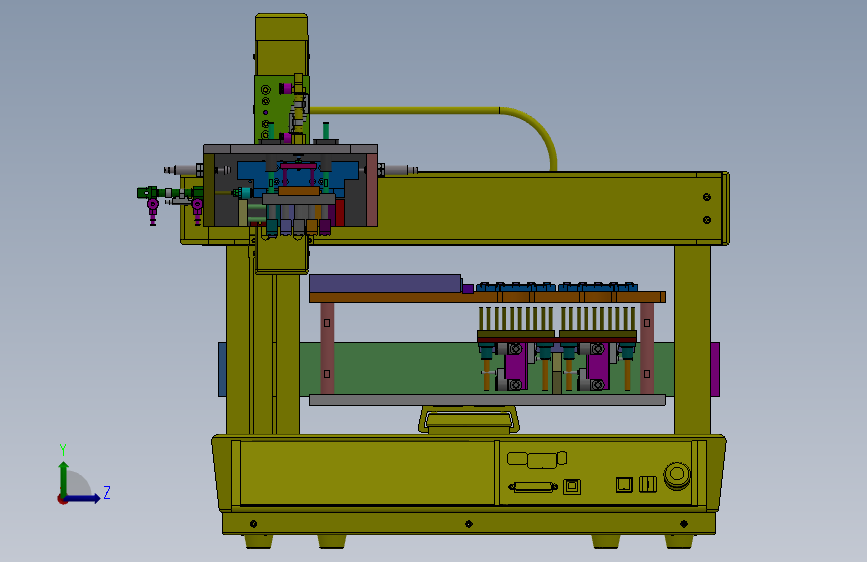Select the blue block on the left column side

point(222,369)
